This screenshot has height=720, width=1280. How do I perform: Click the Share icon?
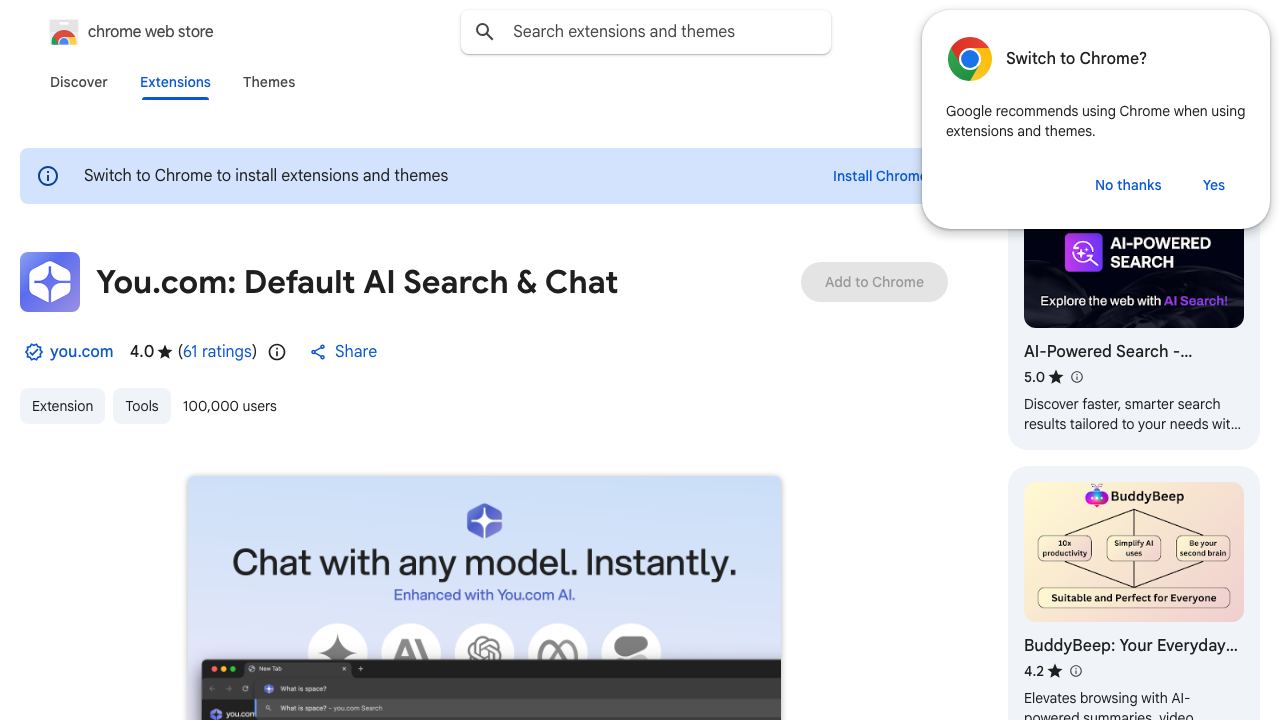point(318,352)
